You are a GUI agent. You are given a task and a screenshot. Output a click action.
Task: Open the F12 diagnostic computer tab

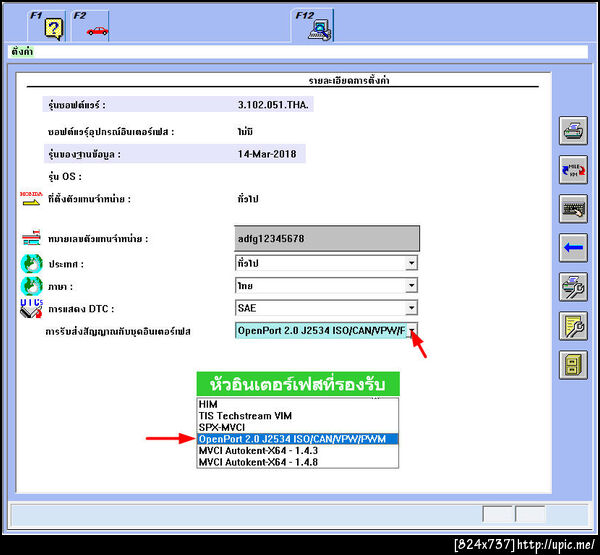tap(313, 26)
